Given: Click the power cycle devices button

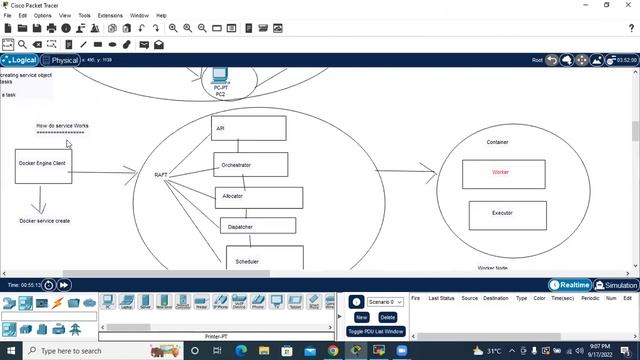Looking at the screenshot, I should point(49,285).
